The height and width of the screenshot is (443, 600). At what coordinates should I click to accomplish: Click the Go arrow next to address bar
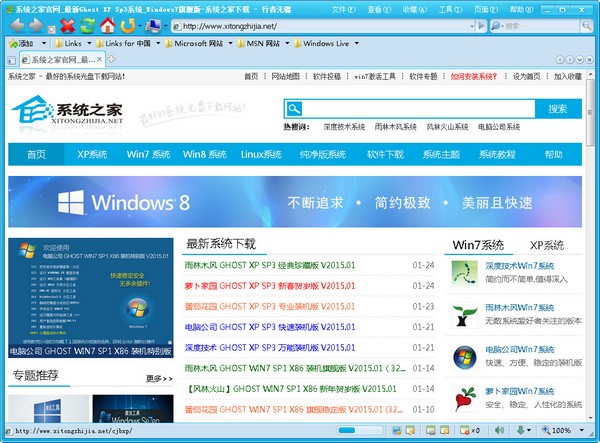click(x=481, y=26)
